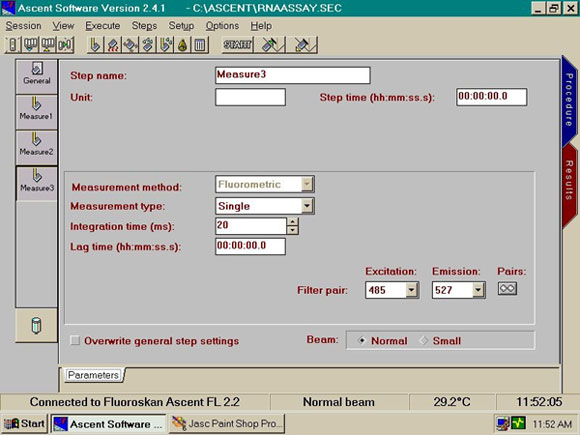Open the Emission filter dropdown
The height and width of the screenshot is (435, 580).
pos(478,290)
